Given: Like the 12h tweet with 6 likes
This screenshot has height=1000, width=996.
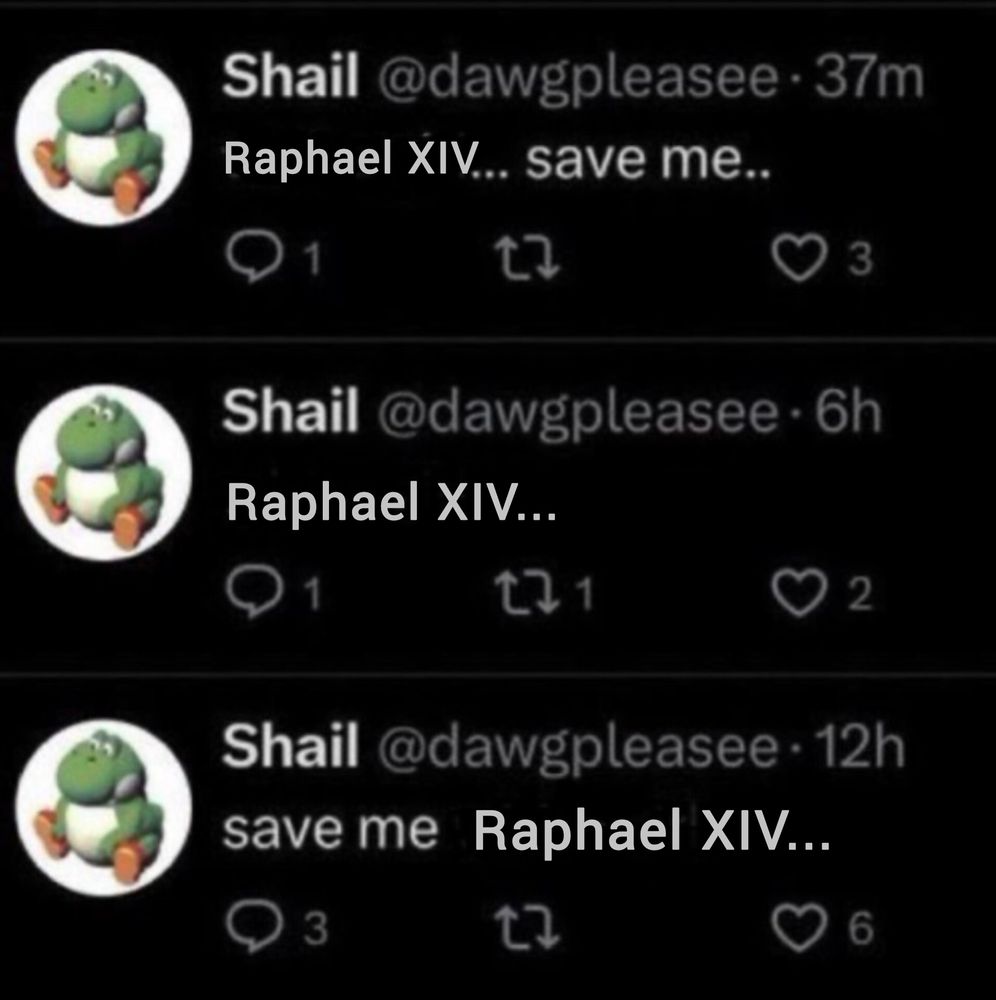Looking at the screenshot, I should [x=799, y=929].
